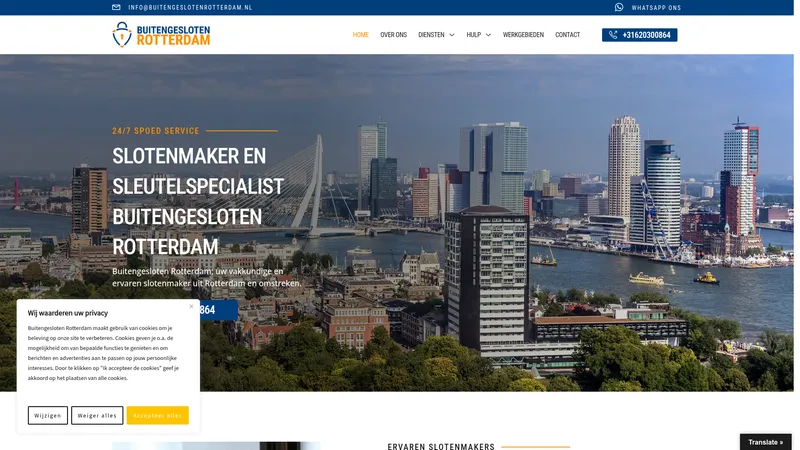Image resolution: width=800 pixels, height=450 pixels.
Task: Accept all cookies with Accepteer alles
Action: click(x=158, y=415)
